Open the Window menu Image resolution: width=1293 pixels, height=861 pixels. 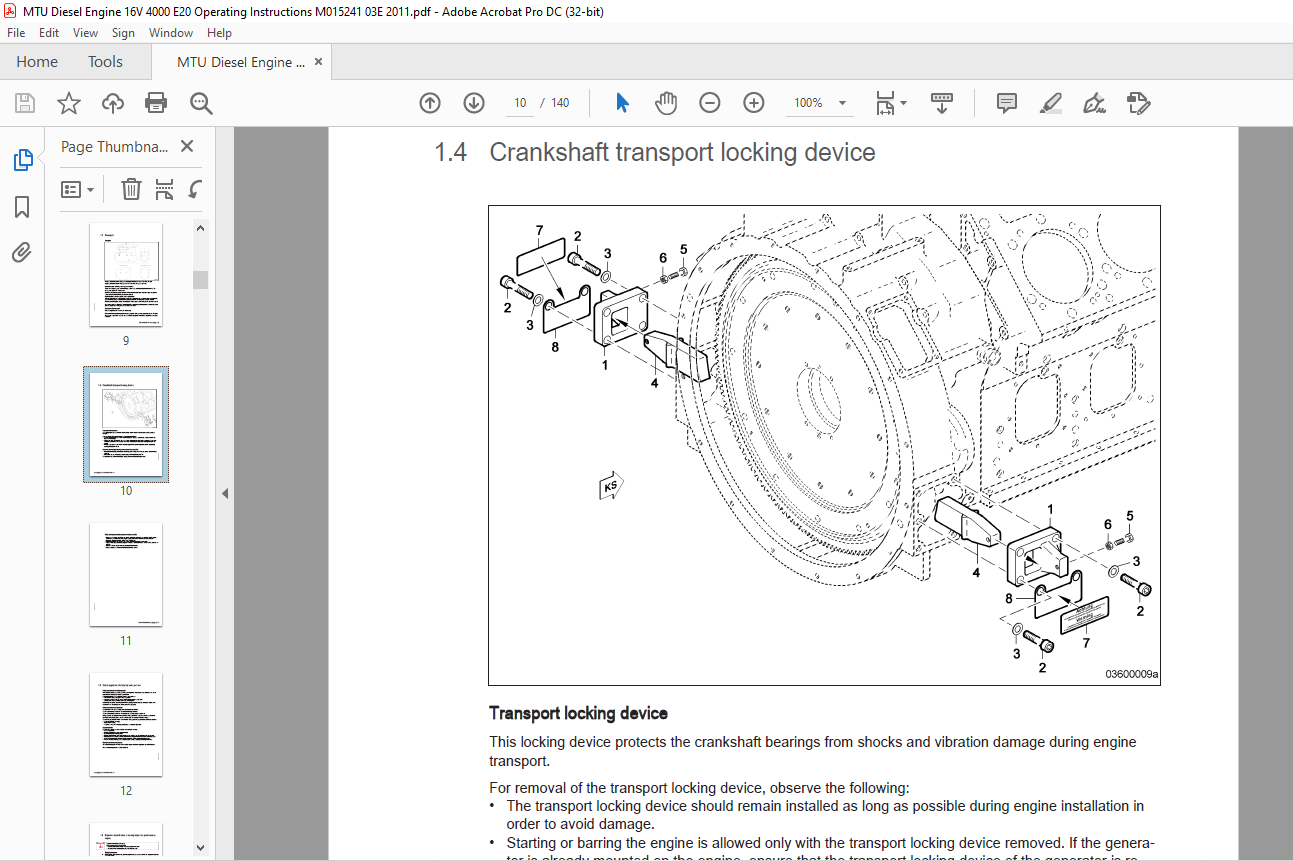pos(171,33)
